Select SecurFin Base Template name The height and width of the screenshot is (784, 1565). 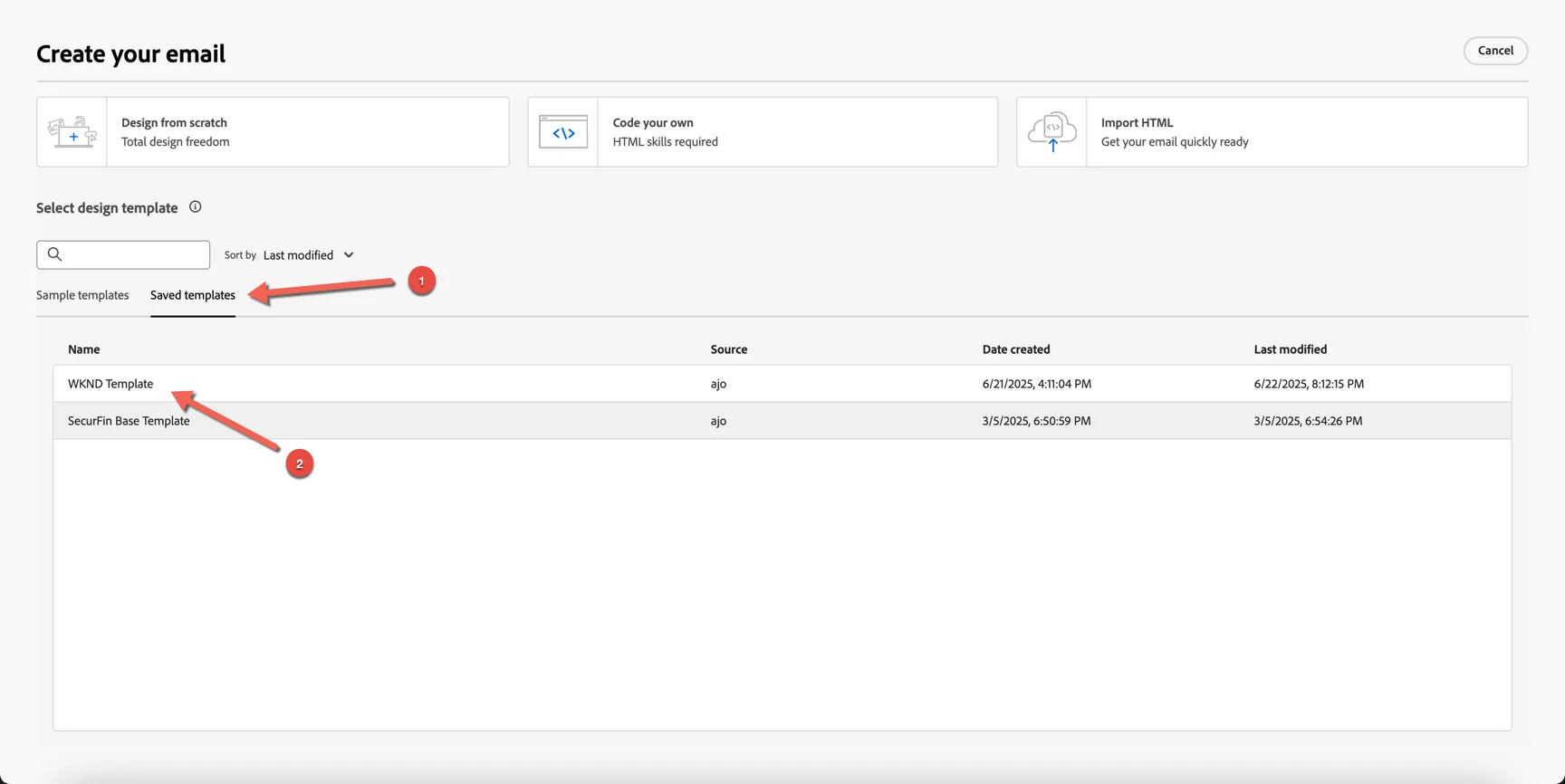[x=129, y=421]
